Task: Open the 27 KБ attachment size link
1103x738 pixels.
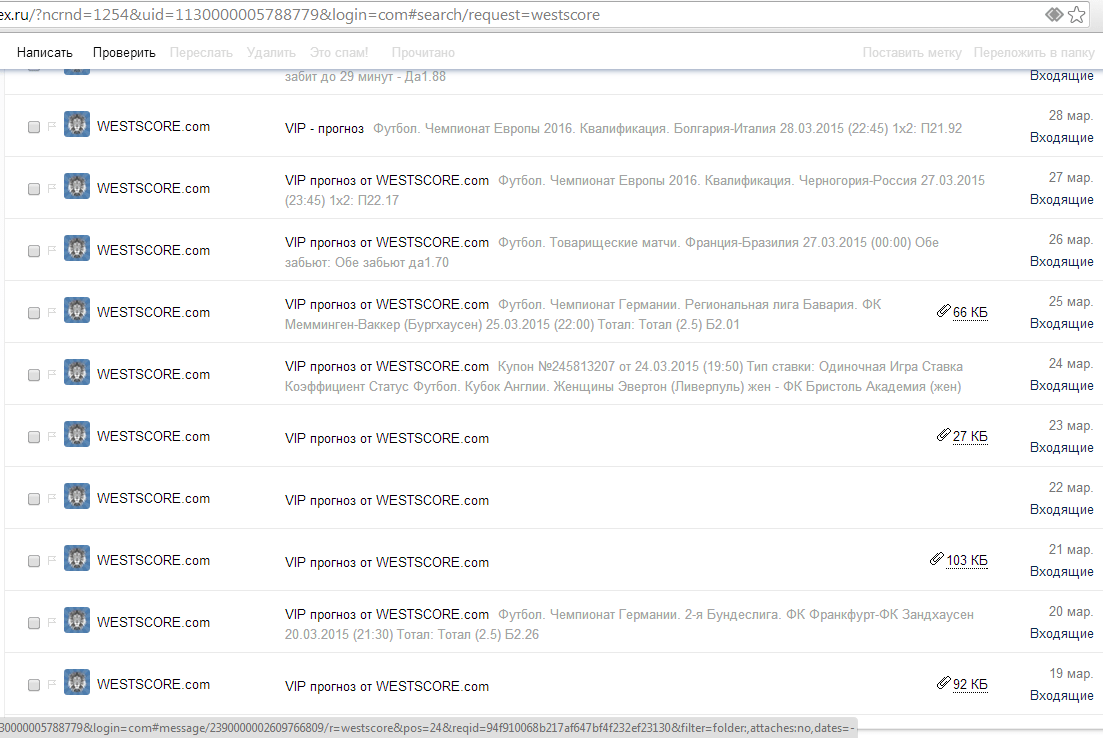Action: (969, 437)
